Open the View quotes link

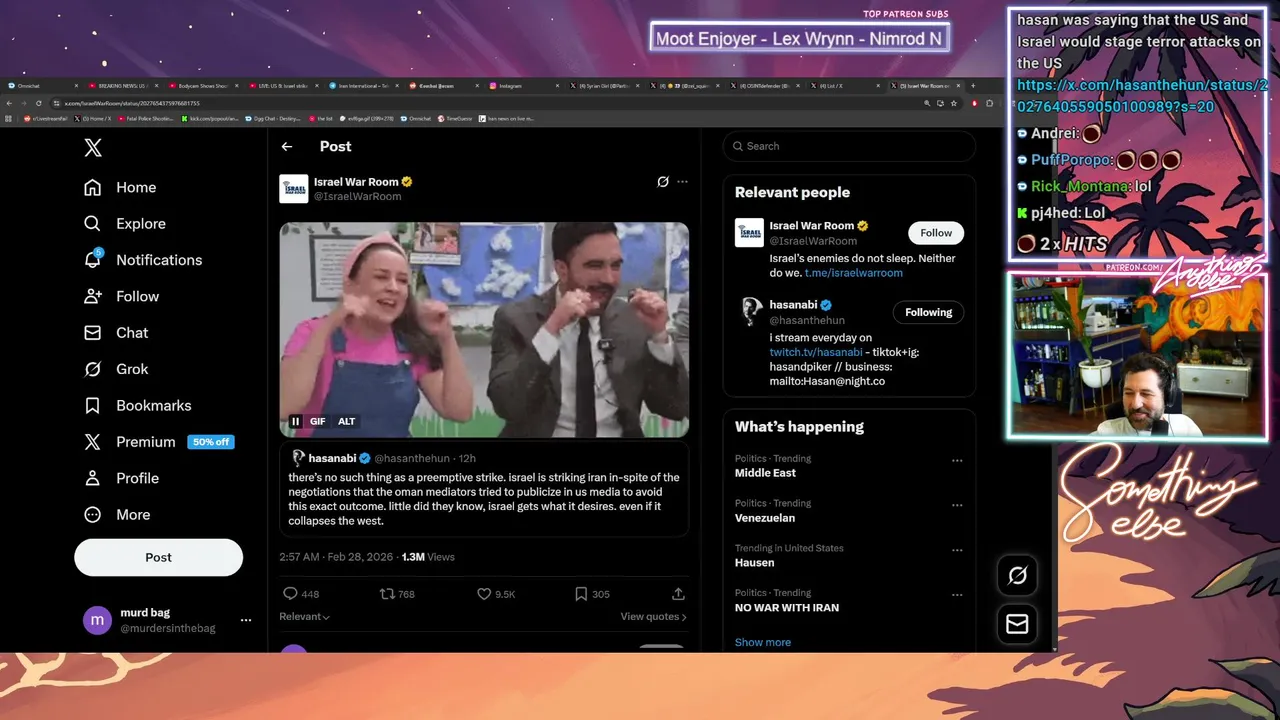653,617
